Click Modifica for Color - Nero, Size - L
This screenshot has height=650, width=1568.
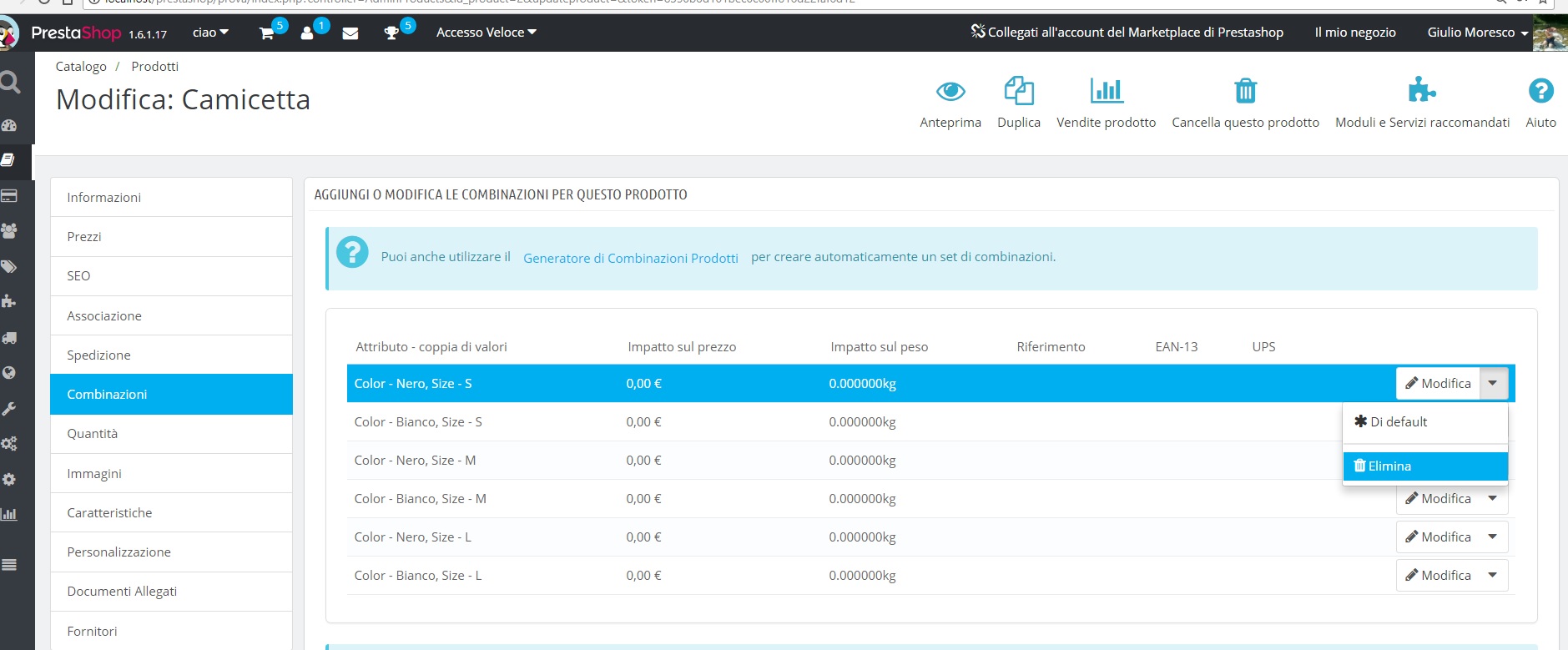1438,537
